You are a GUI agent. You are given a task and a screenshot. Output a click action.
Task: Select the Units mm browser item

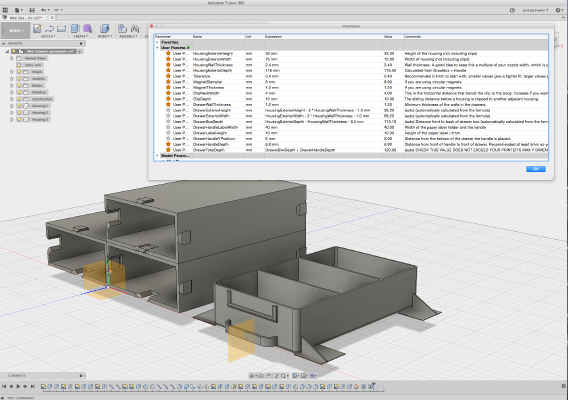coord(30,65)
